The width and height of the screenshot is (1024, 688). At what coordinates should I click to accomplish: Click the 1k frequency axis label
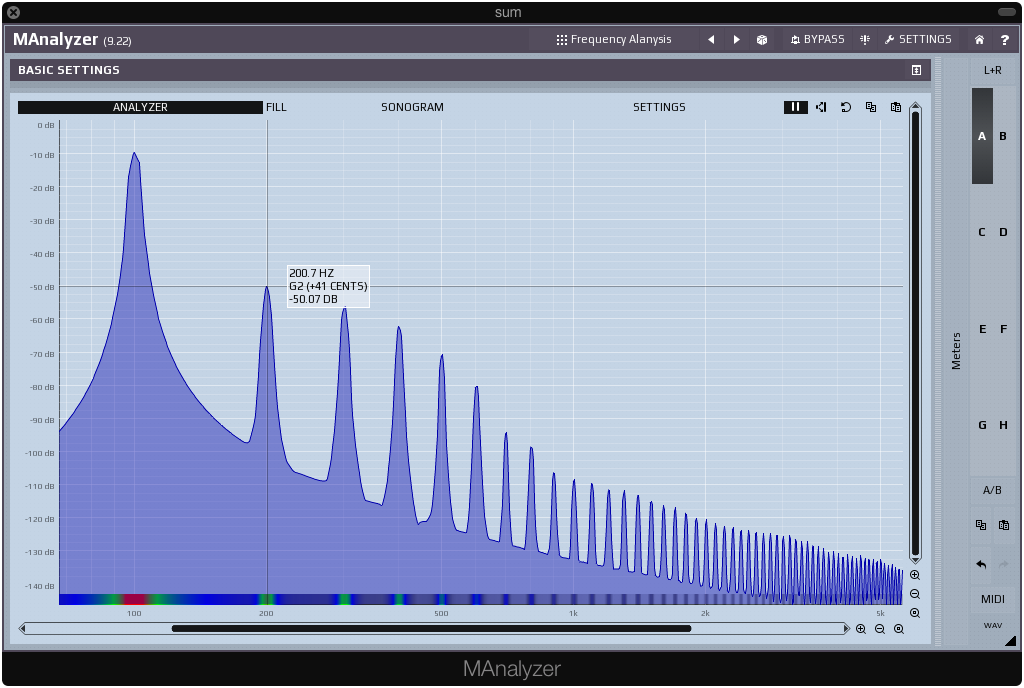pyautogui.click(x=573, y=614)
